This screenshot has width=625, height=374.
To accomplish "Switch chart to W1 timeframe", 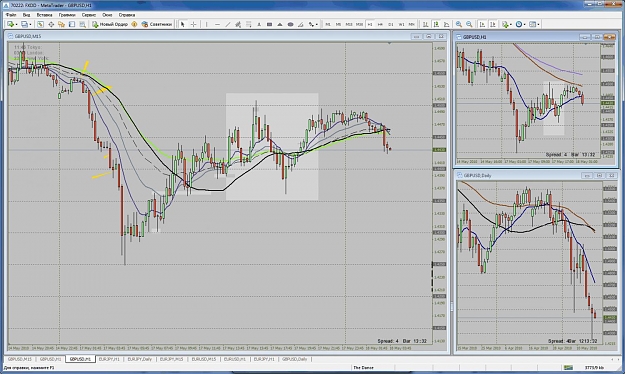I will tap(401, 24).
